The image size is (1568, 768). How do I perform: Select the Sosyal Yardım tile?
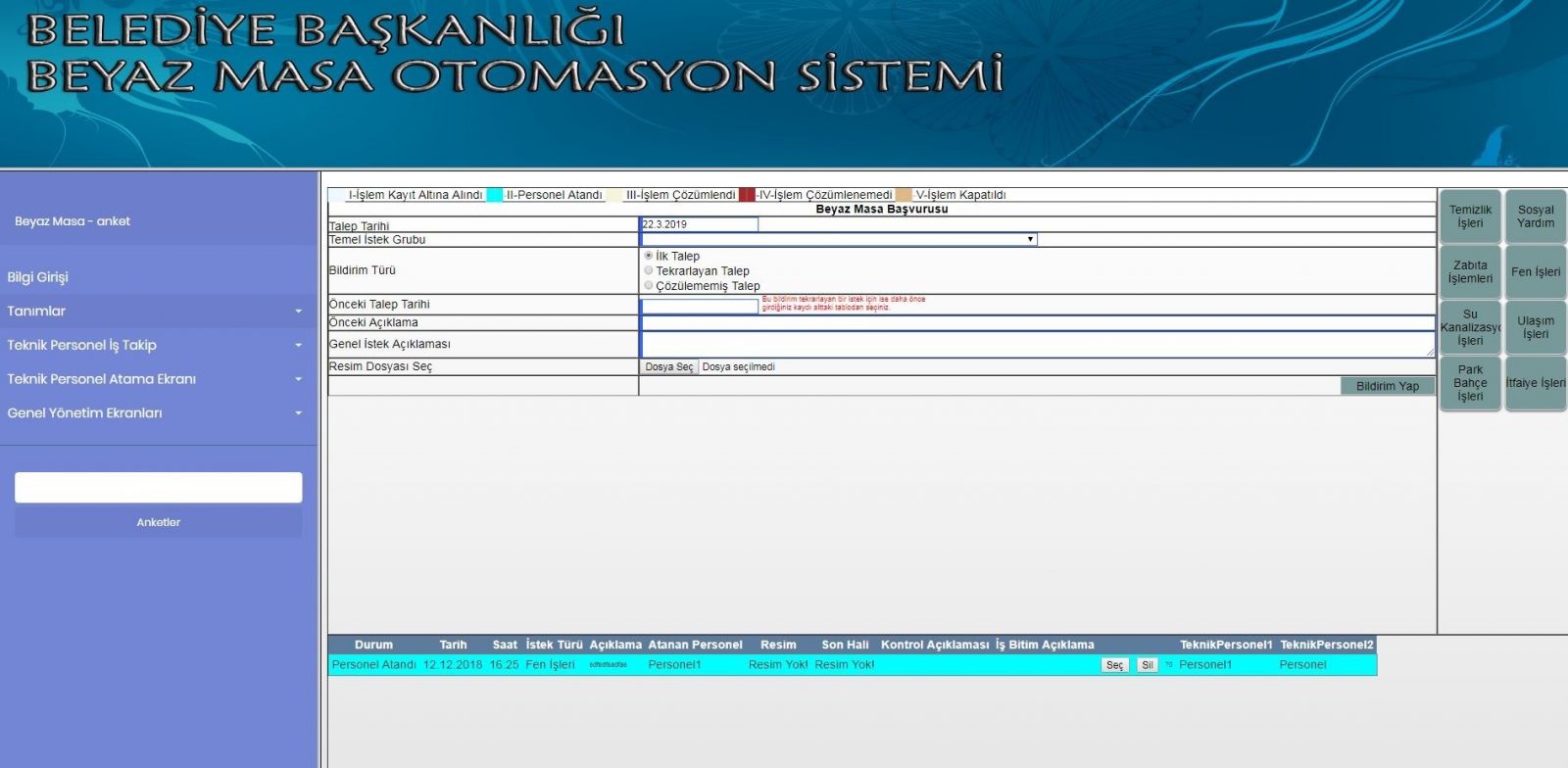[x=1536, y=216]
